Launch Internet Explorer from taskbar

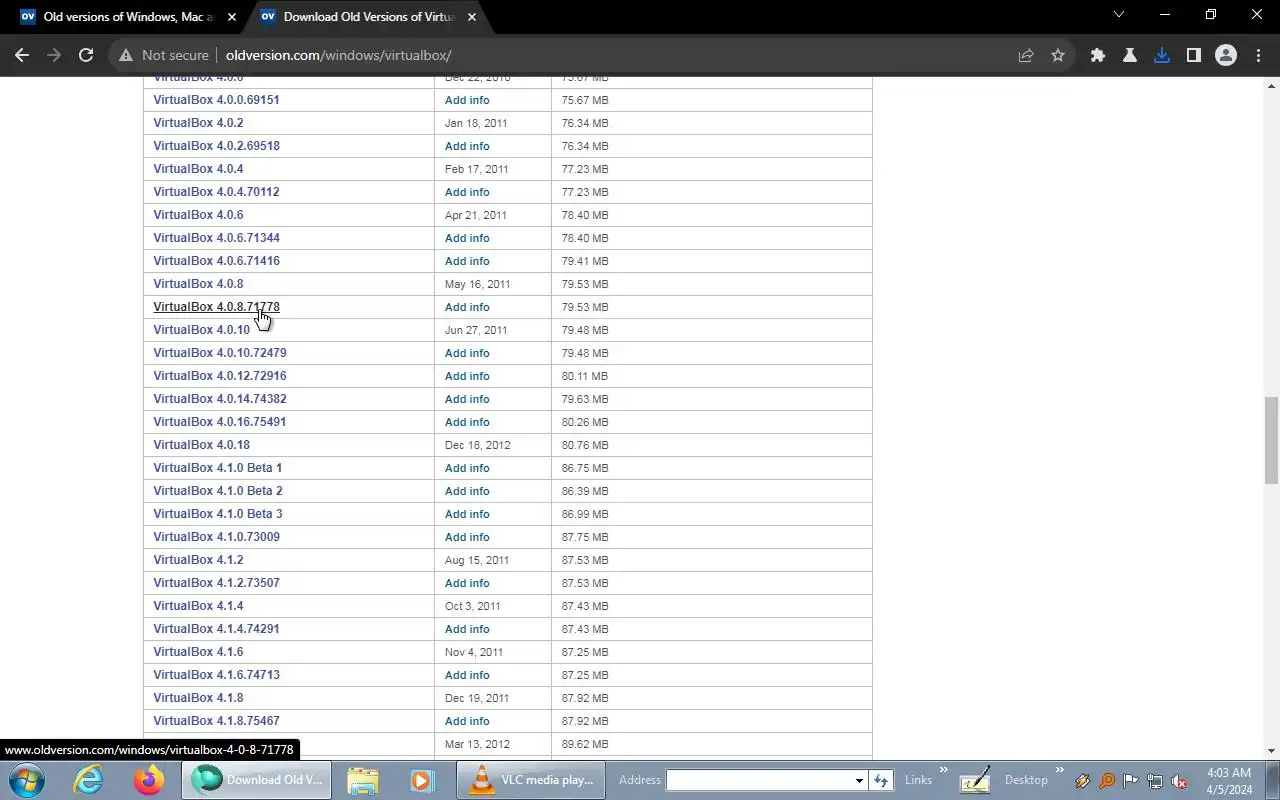point(88,780)
